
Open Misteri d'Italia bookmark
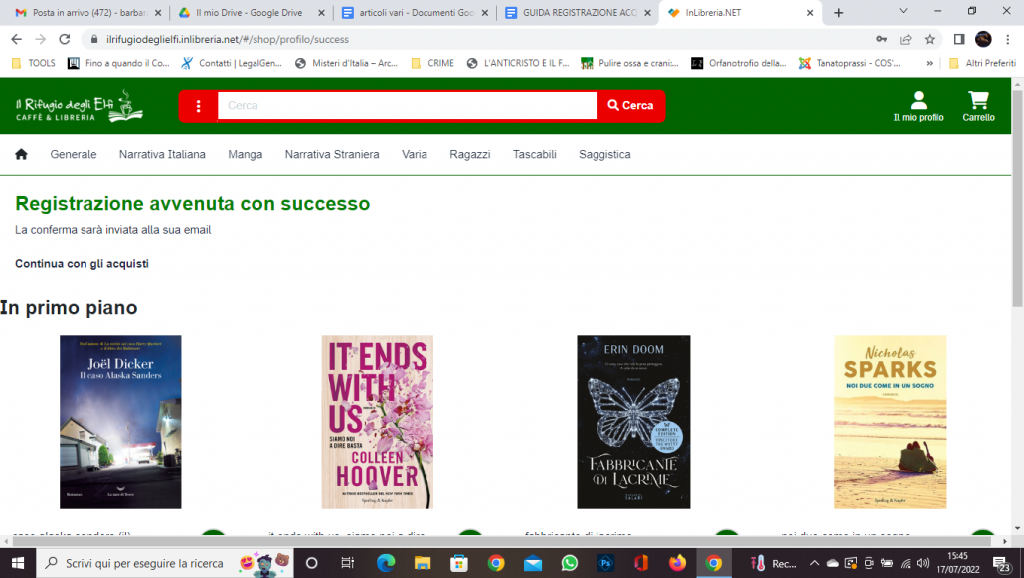pyautogui.click(x=346, y=63)
